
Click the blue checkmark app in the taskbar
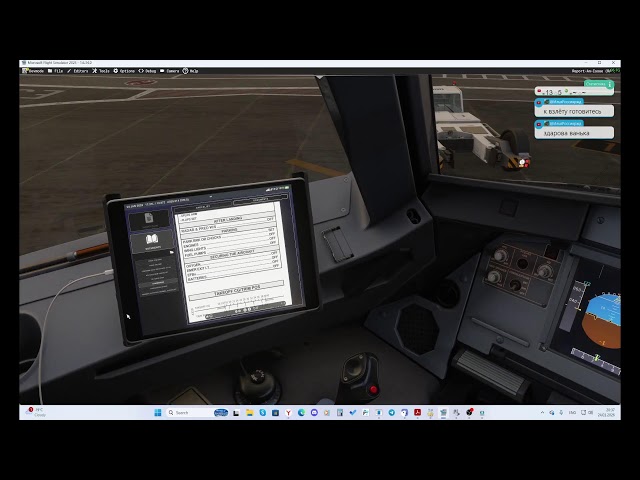pyautogui.click(x=353, y=413)
